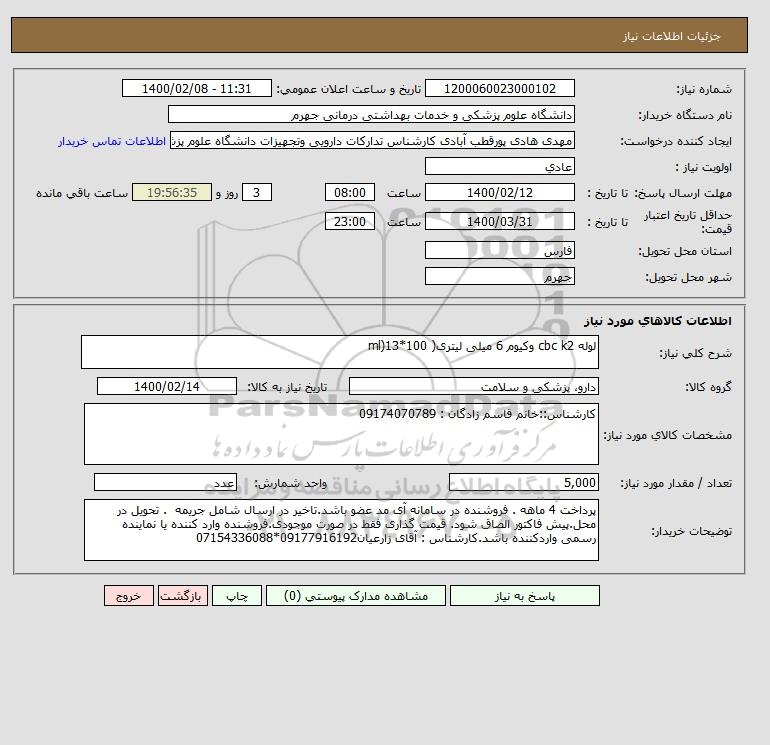
Task: Click general description box لوله cbc k2
Action: [x=340, y=352]
